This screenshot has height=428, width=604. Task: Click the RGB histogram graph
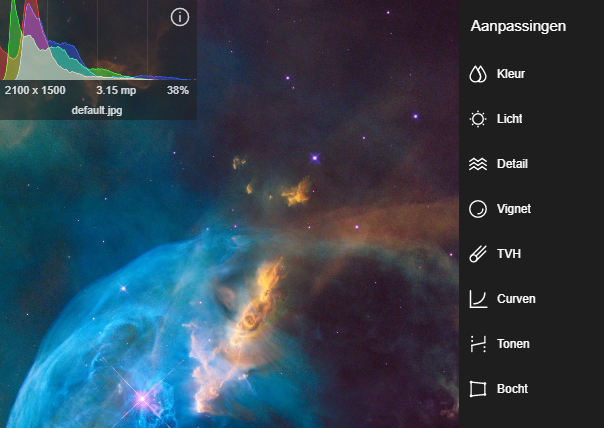click(97, 40)
